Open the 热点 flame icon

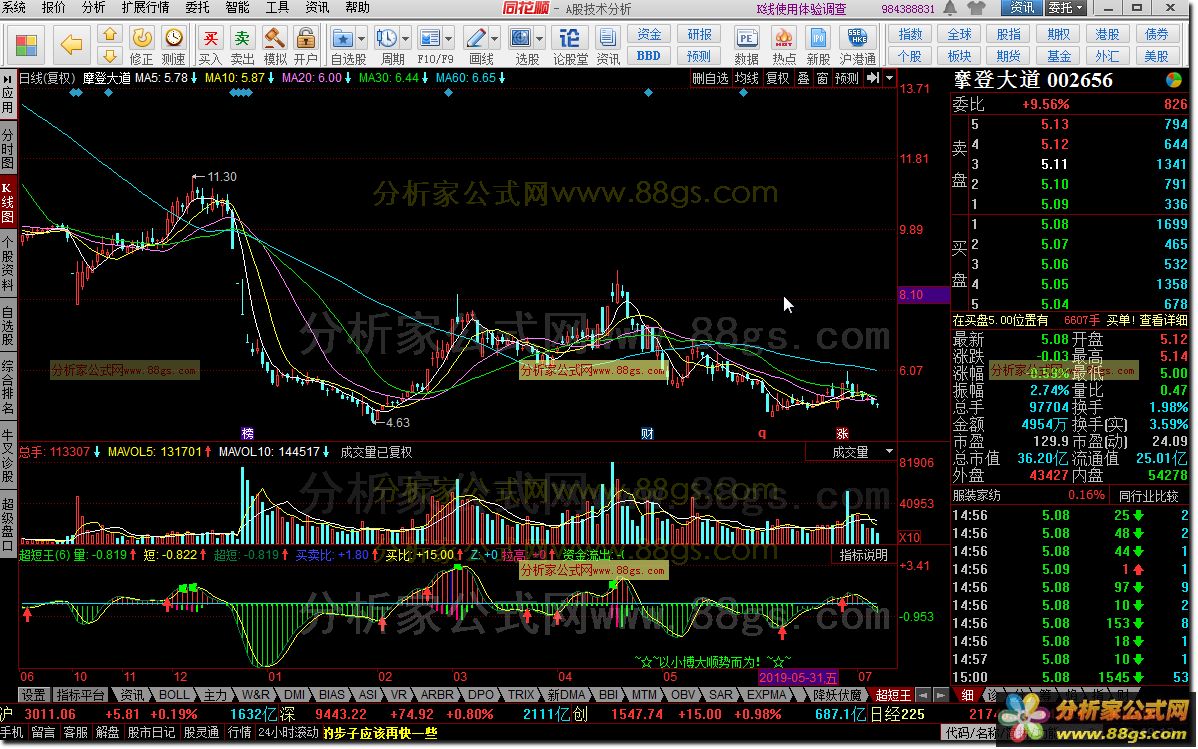[x=783, y=38]
